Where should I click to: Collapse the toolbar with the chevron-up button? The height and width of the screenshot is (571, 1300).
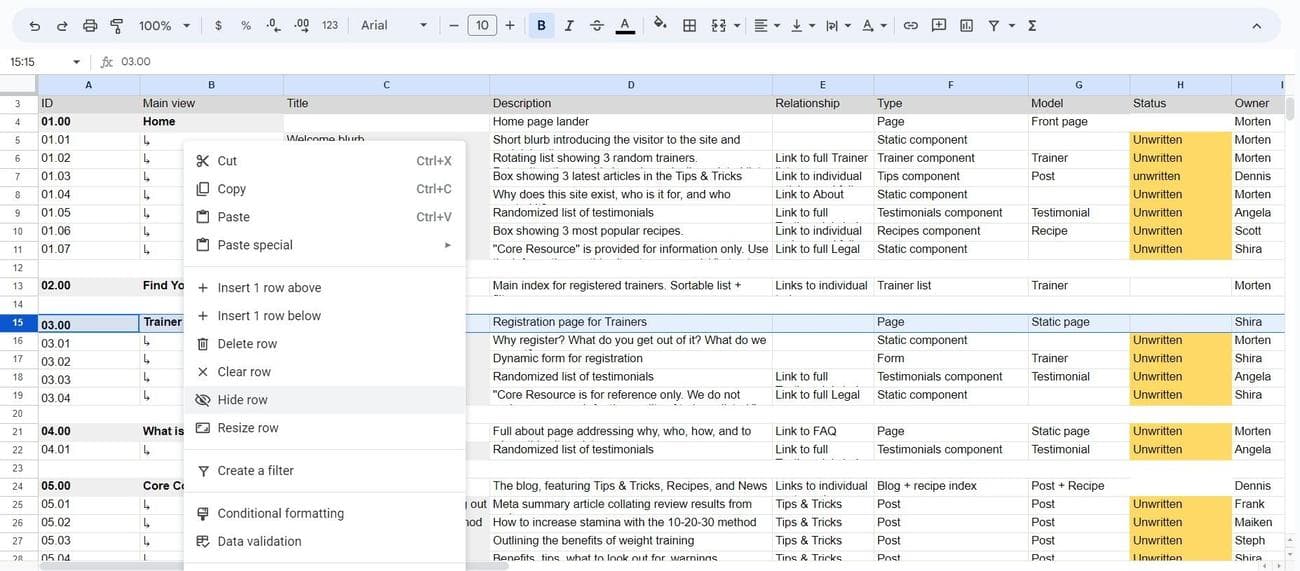(1257, 25)
